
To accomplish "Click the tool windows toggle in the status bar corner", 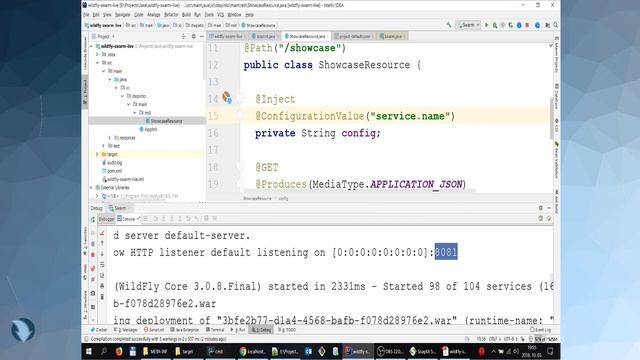I will [86, 339].
